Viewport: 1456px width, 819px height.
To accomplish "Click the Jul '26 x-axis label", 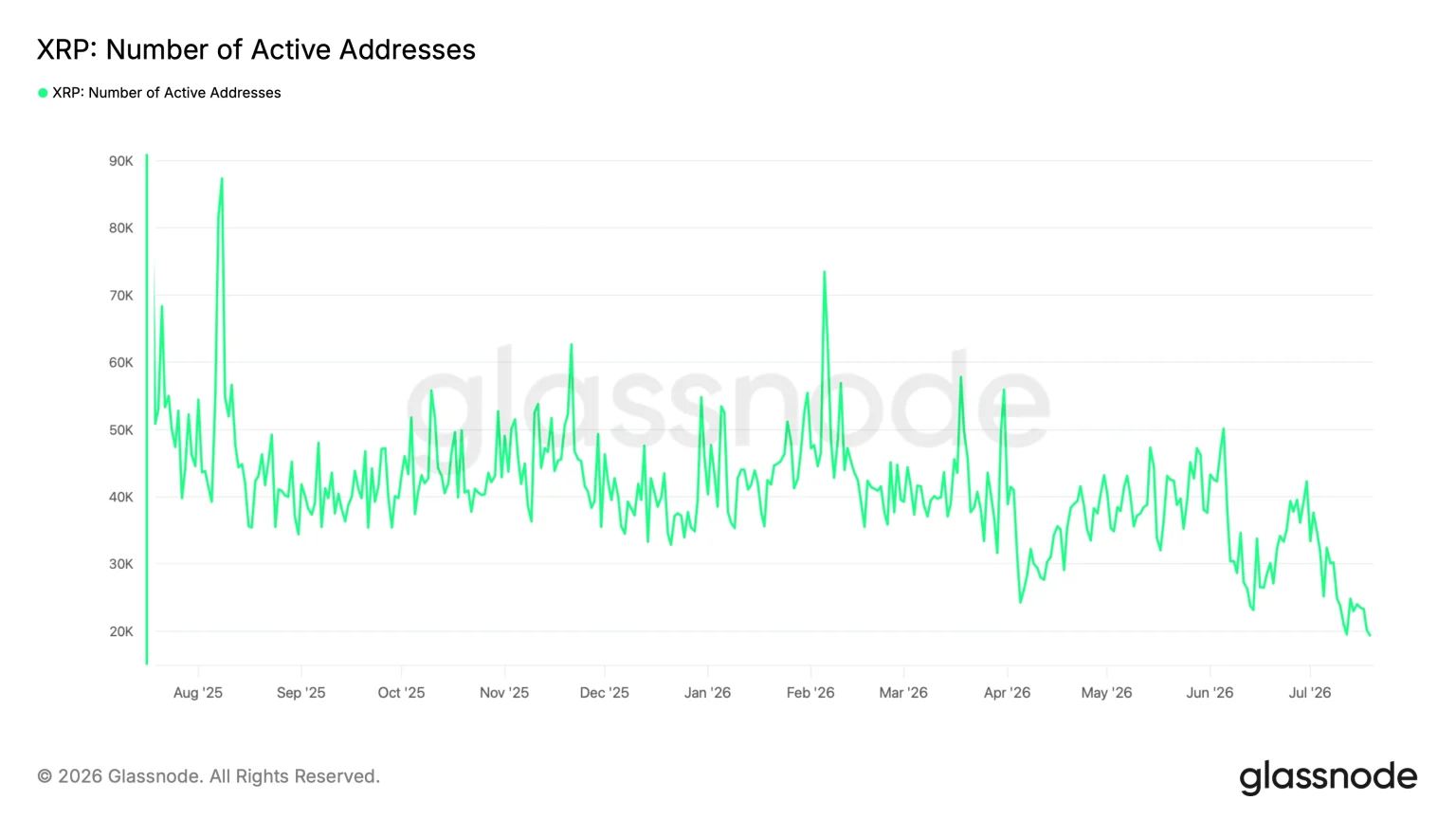I will pyautogui.click(x=1310, y=693).
